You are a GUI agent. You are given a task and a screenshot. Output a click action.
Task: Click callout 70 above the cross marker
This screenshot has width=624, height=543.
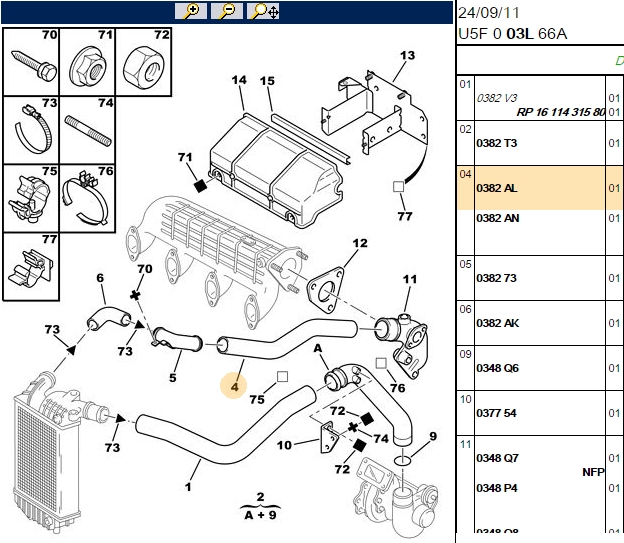pyautogui.click(x=145, y=269)
